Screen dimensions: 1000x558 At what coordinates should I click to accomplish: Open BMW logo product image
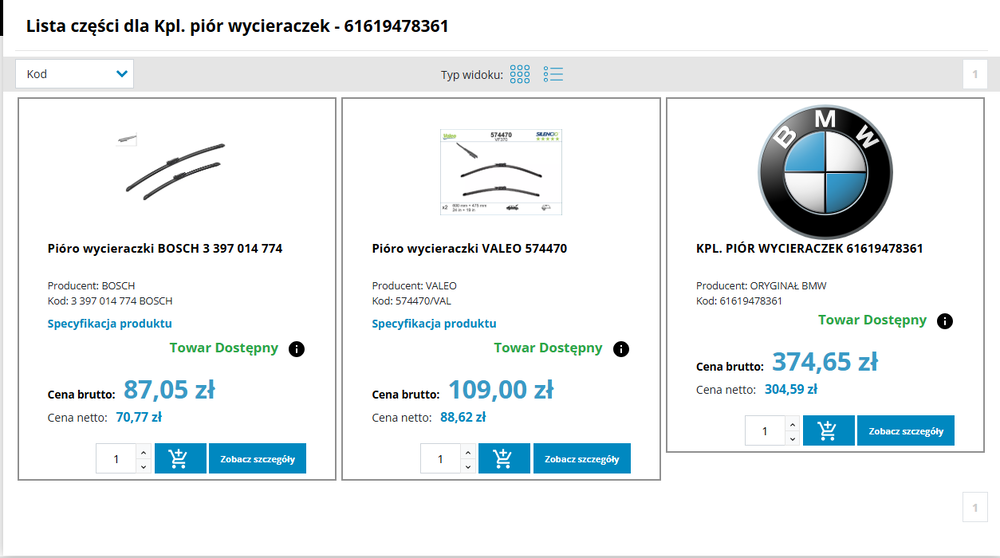pyautogui.click(x=825, y=172)
